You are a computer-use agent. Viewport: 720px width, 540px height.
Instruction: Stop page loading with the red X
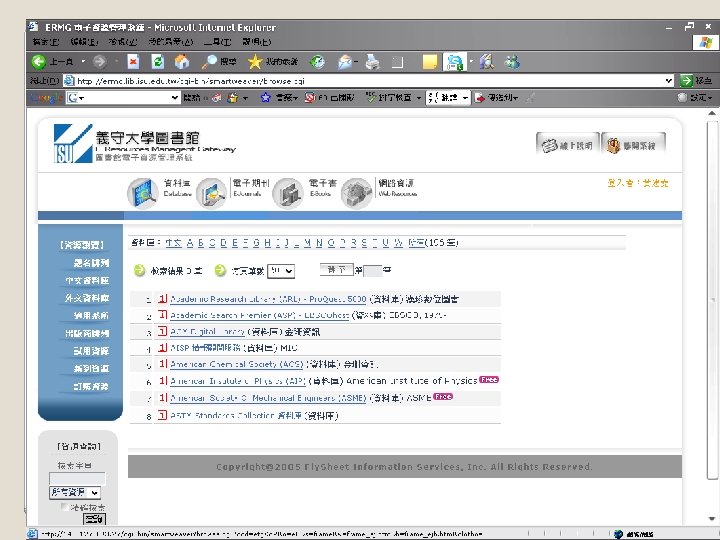tap(133, 62)
